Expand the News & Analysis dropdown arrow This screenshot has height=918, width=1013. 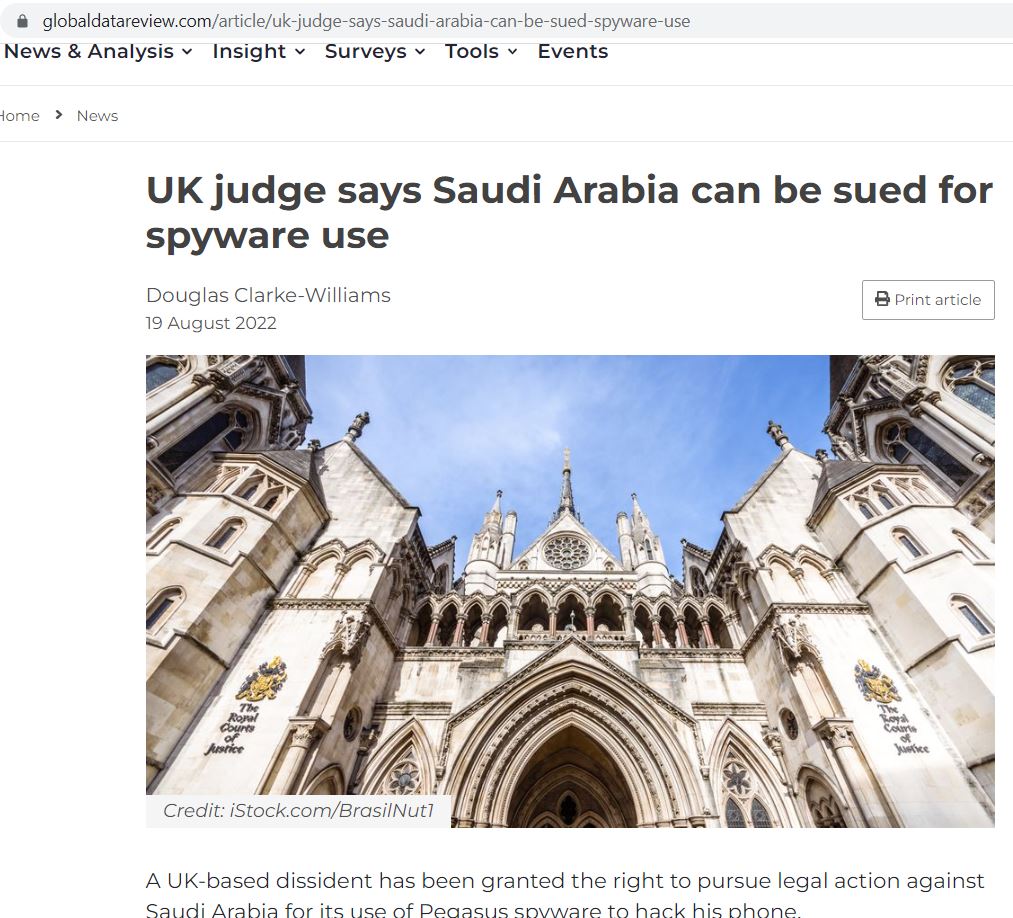(x=187, y=52)
